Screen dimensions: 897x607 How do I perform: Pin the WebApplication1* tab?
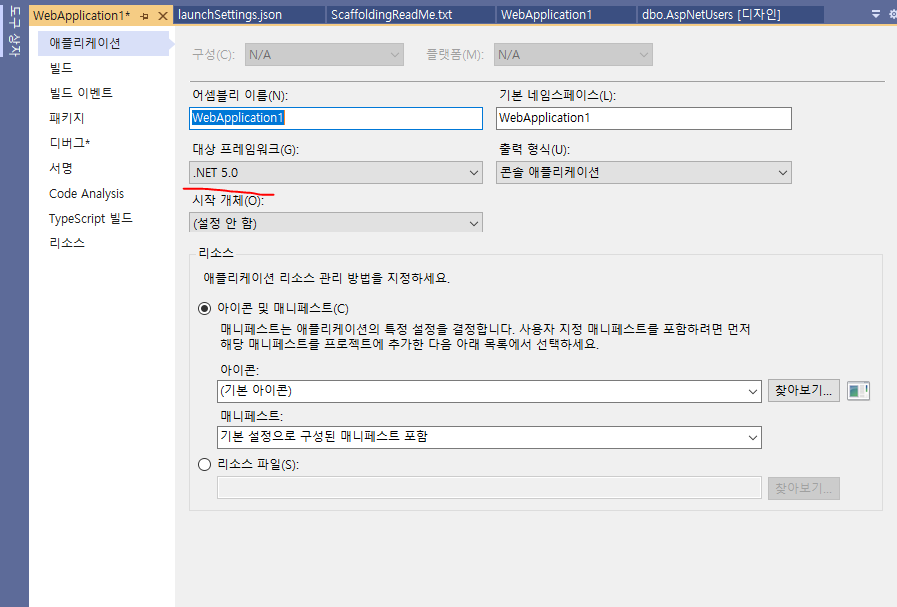145,16
